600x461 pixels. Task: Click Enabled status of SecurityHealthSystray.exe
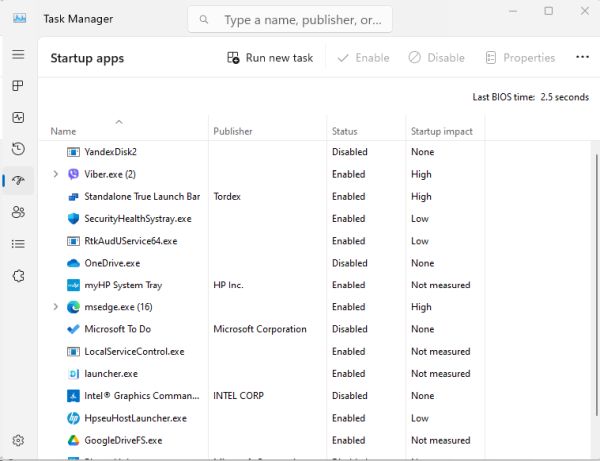[x=349, y=218]
